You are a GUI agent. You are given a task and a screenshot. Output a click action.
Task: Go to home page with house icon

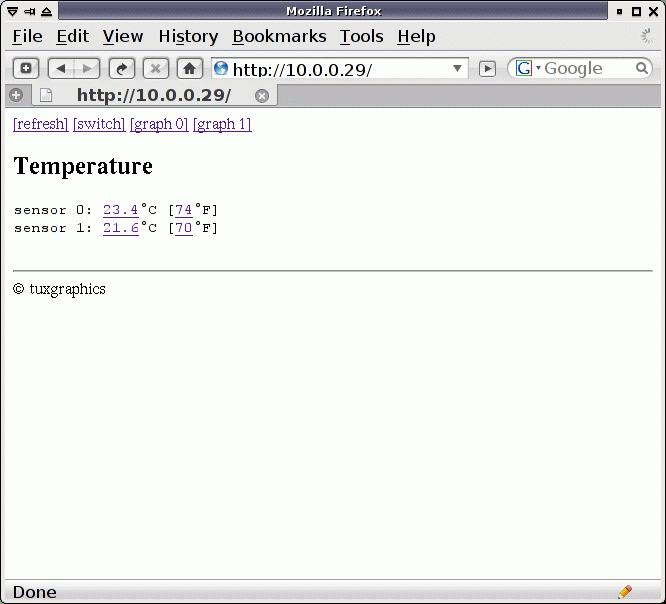click(x=189, y=68)
